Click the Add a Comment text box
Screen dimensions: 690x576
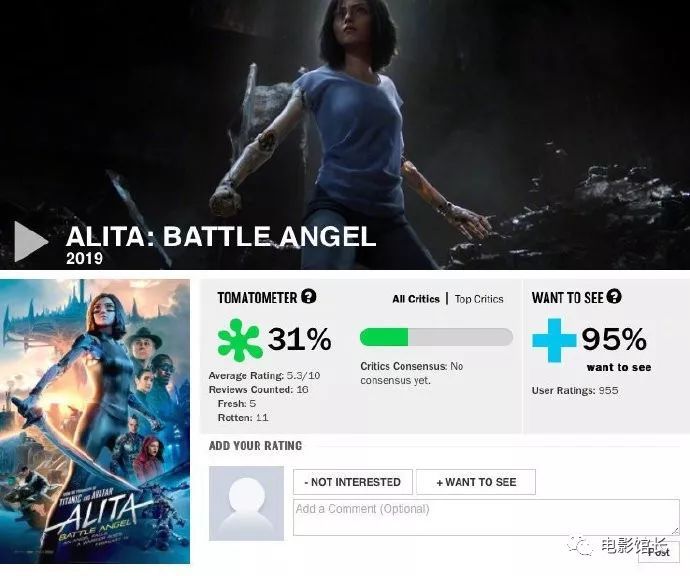click(486, 517)
